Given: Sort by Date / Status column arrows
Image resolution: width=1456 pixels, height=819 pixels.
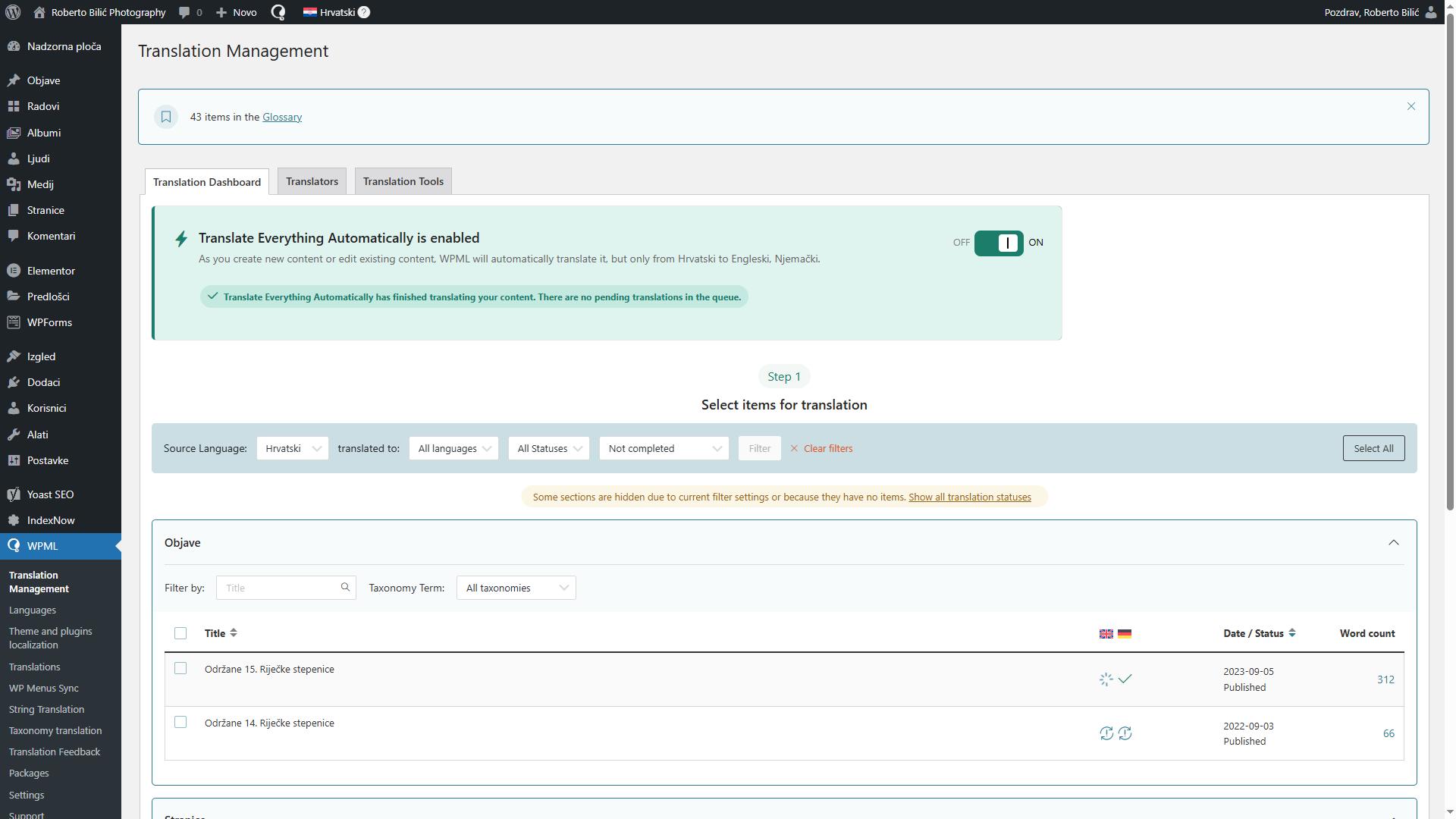Looking at the screenshot, I should (x=1292, y=633).
